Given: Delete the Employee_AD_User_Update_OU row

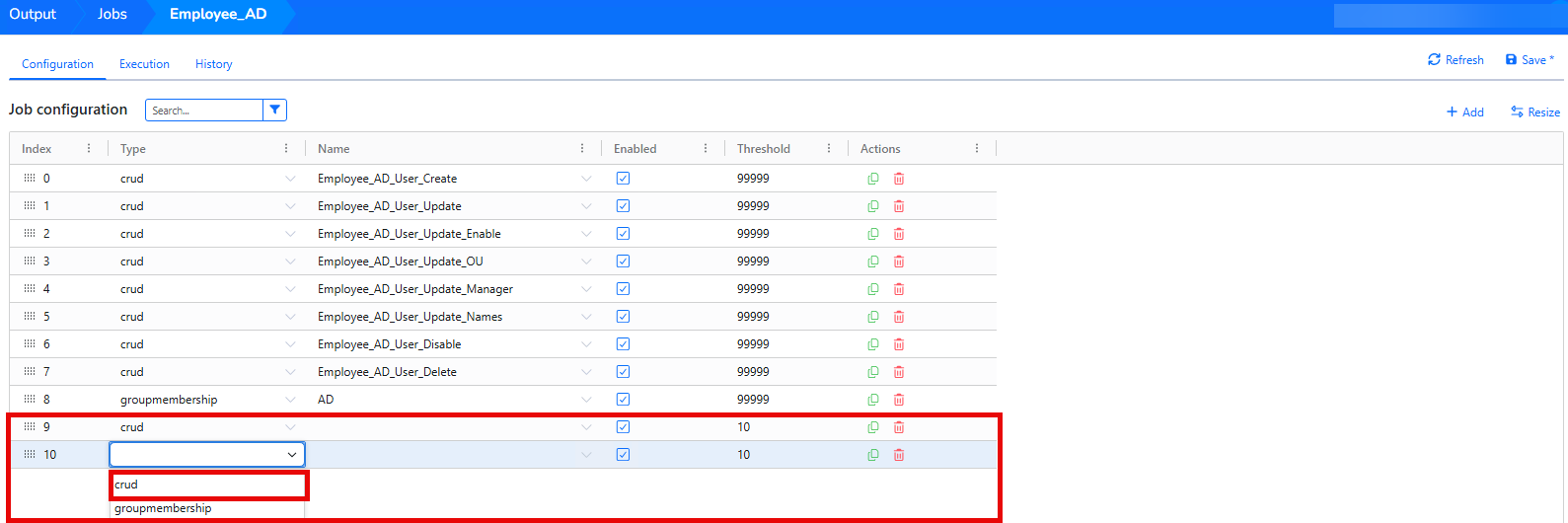Looking at the screenshot, I should click(899, 261).
